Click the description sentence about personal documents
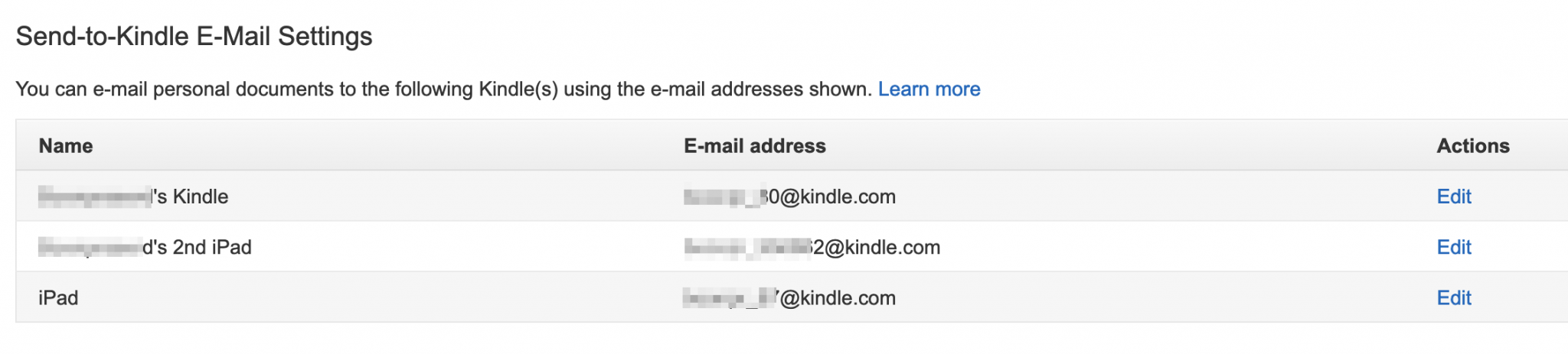Viewport: 1568px width, 354px height. (x=444, y=89)
